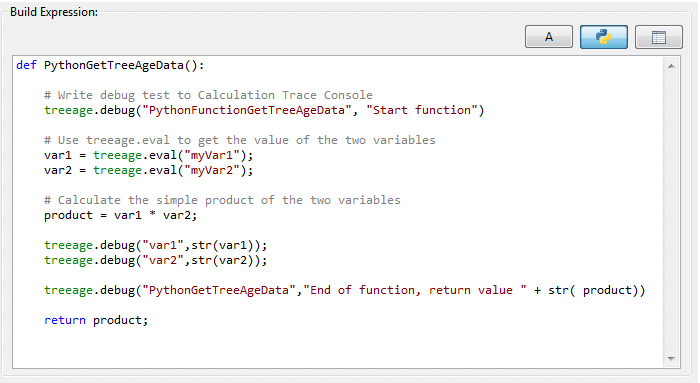700x383 pixels.
Task: Click the "myVar1" string literal
Action: pos(212,155)
